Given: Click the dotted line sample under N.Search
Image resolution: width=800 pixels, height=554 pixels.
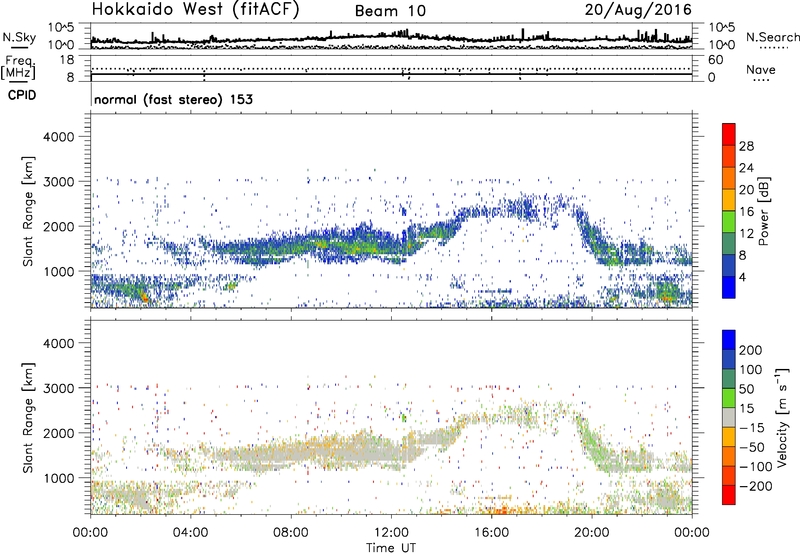Looking at the screenshot, I should (773, 47).
